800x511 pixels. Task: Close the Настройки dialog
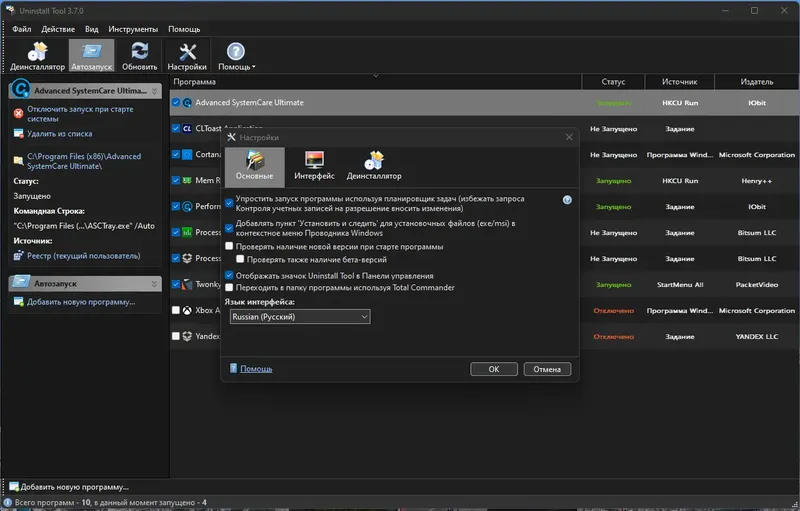(x=569, y=137)
